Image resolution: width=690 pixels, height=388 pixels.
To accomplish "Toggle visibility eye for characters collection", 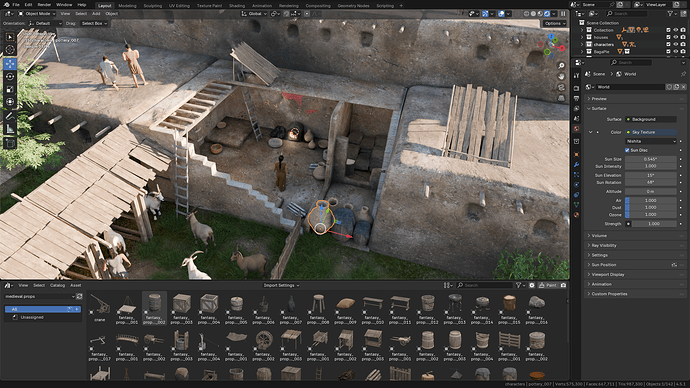I will point(675,44).
